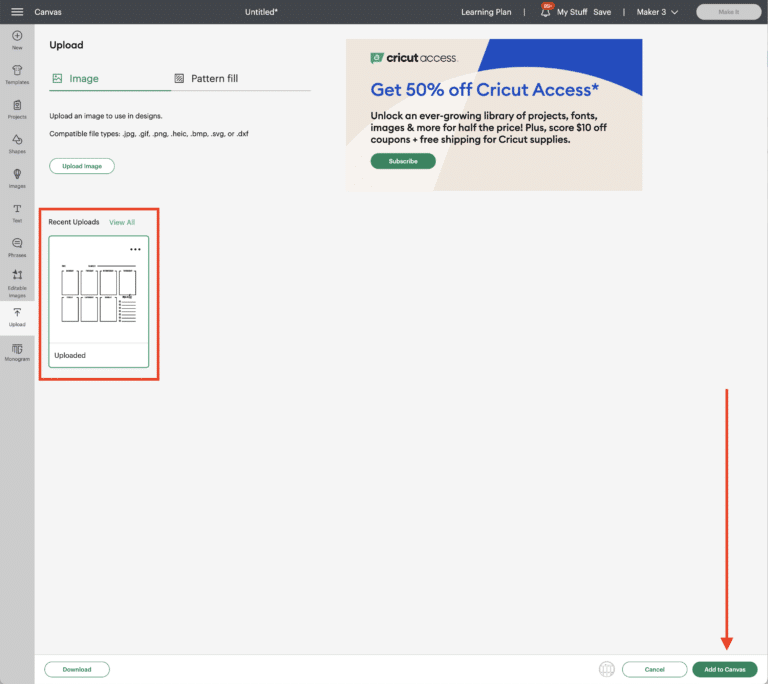Click the notifications bell icon
The image size is (768, 684).
point(546,11)
